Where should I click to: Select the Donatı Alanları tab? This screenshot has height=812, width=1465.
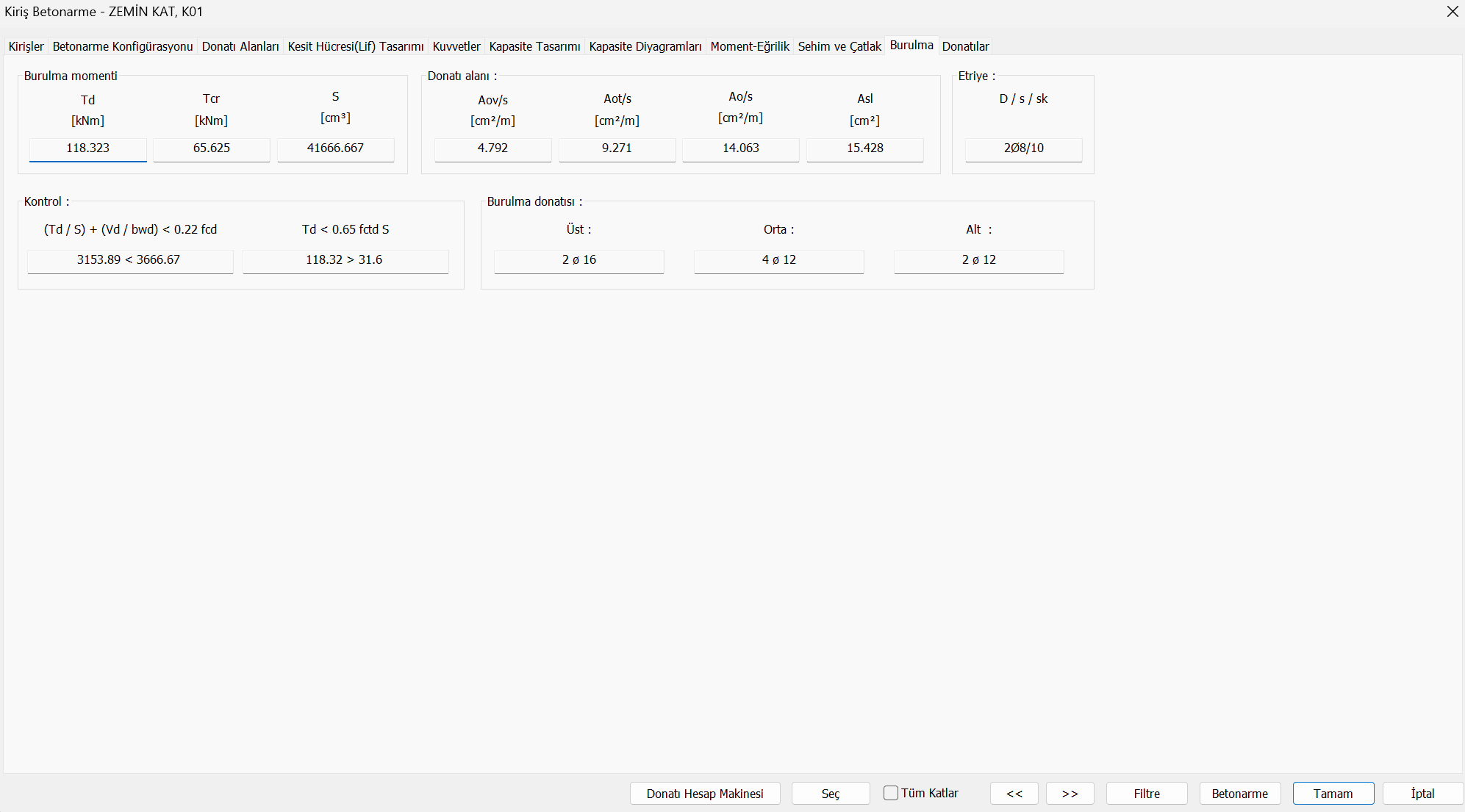(x=240, y=46)
